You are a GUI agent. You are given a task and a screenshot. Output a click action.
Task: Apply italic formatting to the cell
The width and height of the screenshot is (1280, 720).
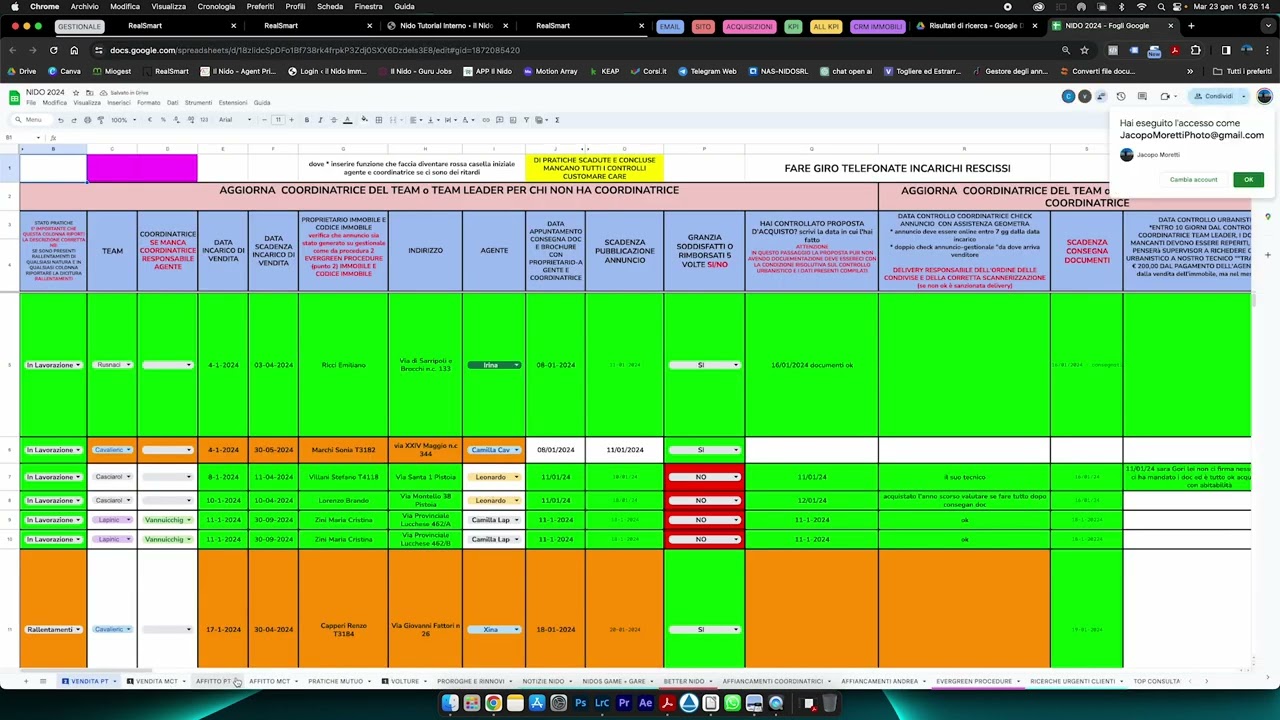(x=320, y=120)
